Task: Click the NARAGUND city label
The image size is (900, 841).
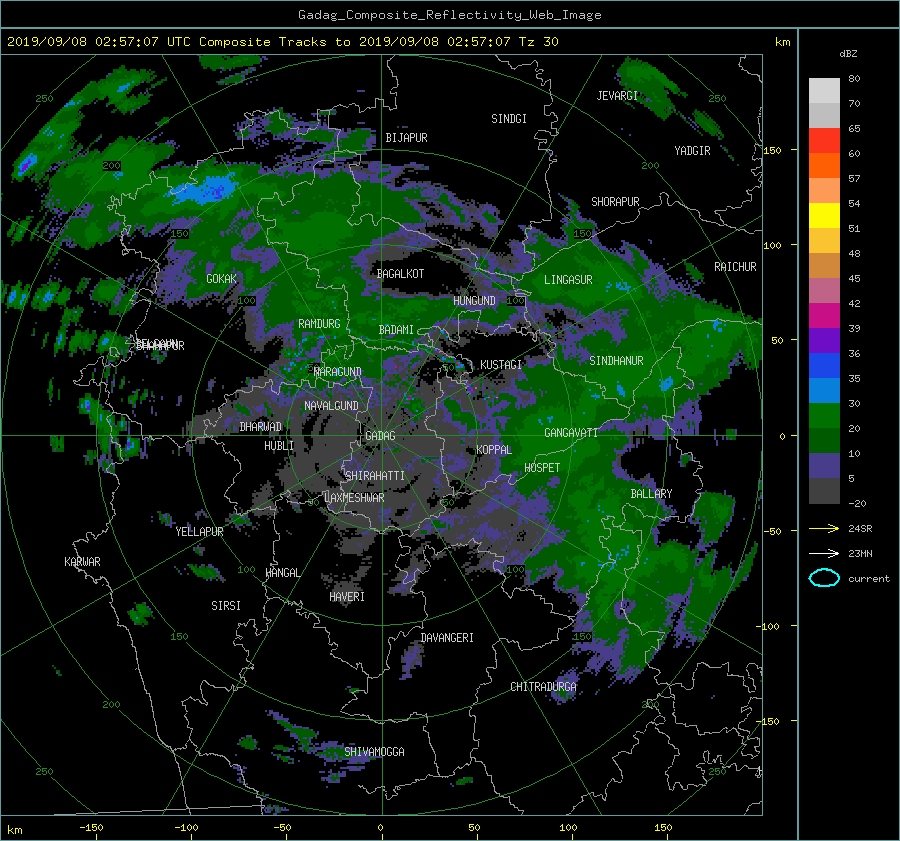Action: tap(338, 372)
